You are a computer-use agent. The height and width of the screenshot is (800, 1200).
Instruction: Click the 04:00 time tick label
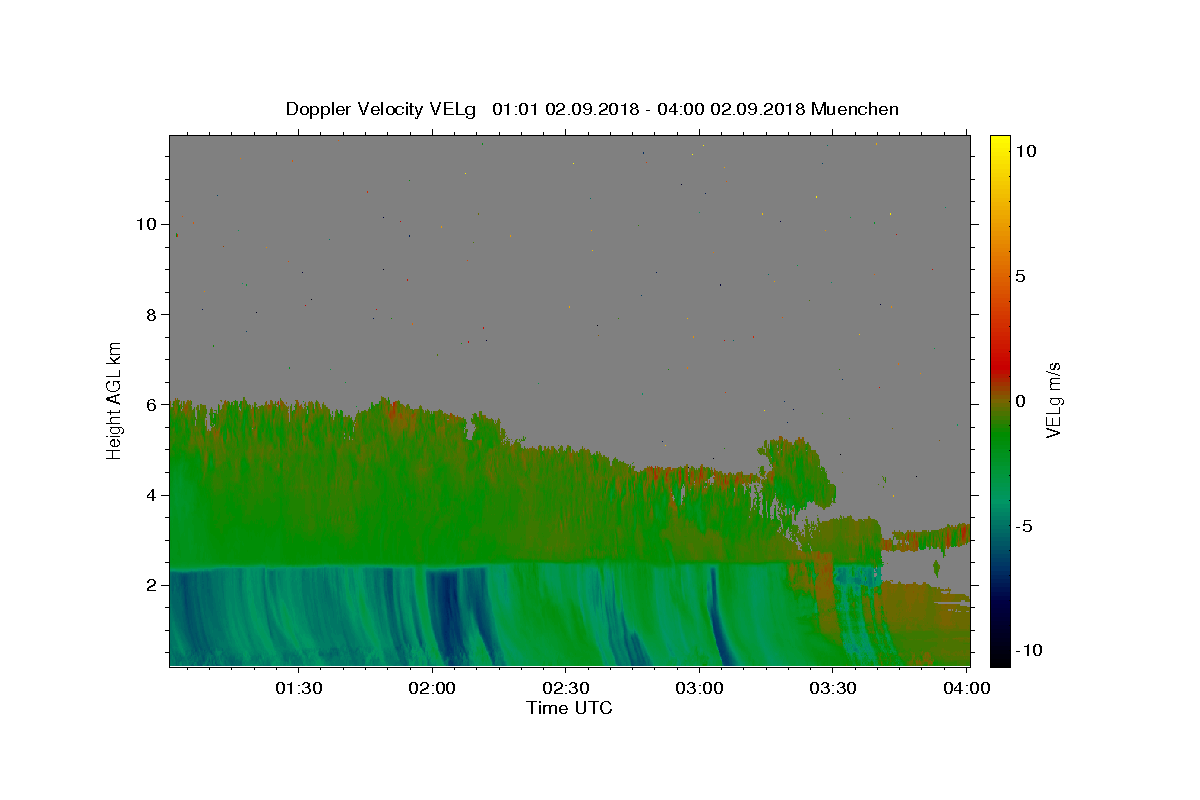(x=967, y=689)
